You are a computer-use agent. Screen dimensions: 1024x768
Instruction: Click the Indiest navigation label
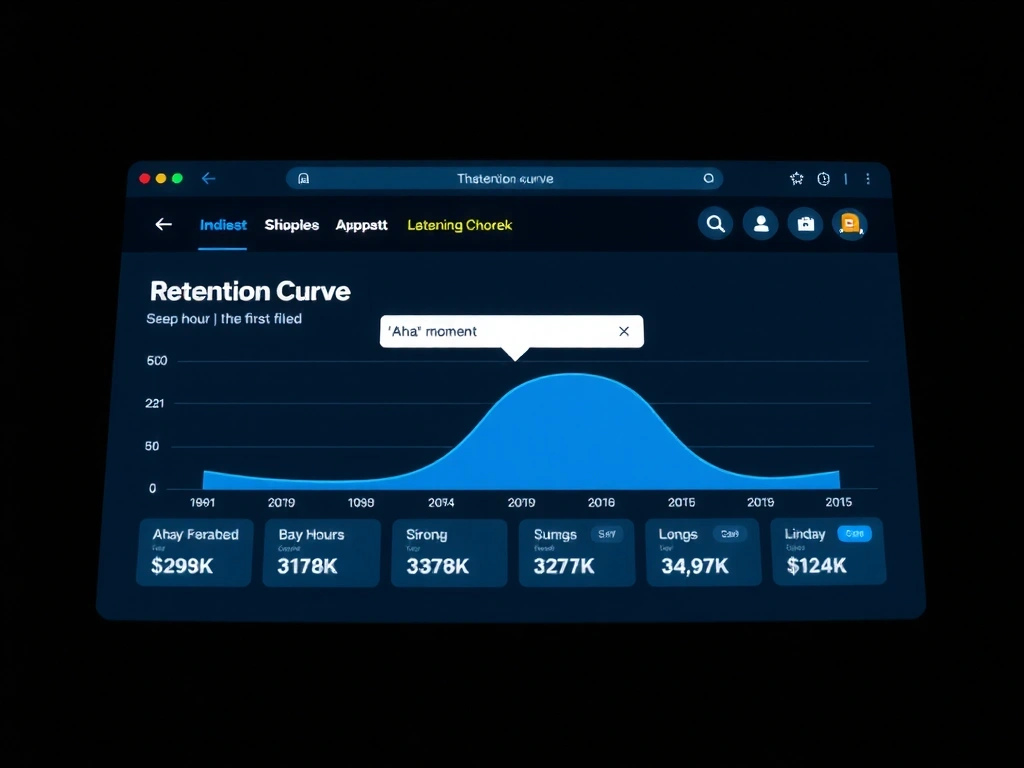click(x=222, y=224)
